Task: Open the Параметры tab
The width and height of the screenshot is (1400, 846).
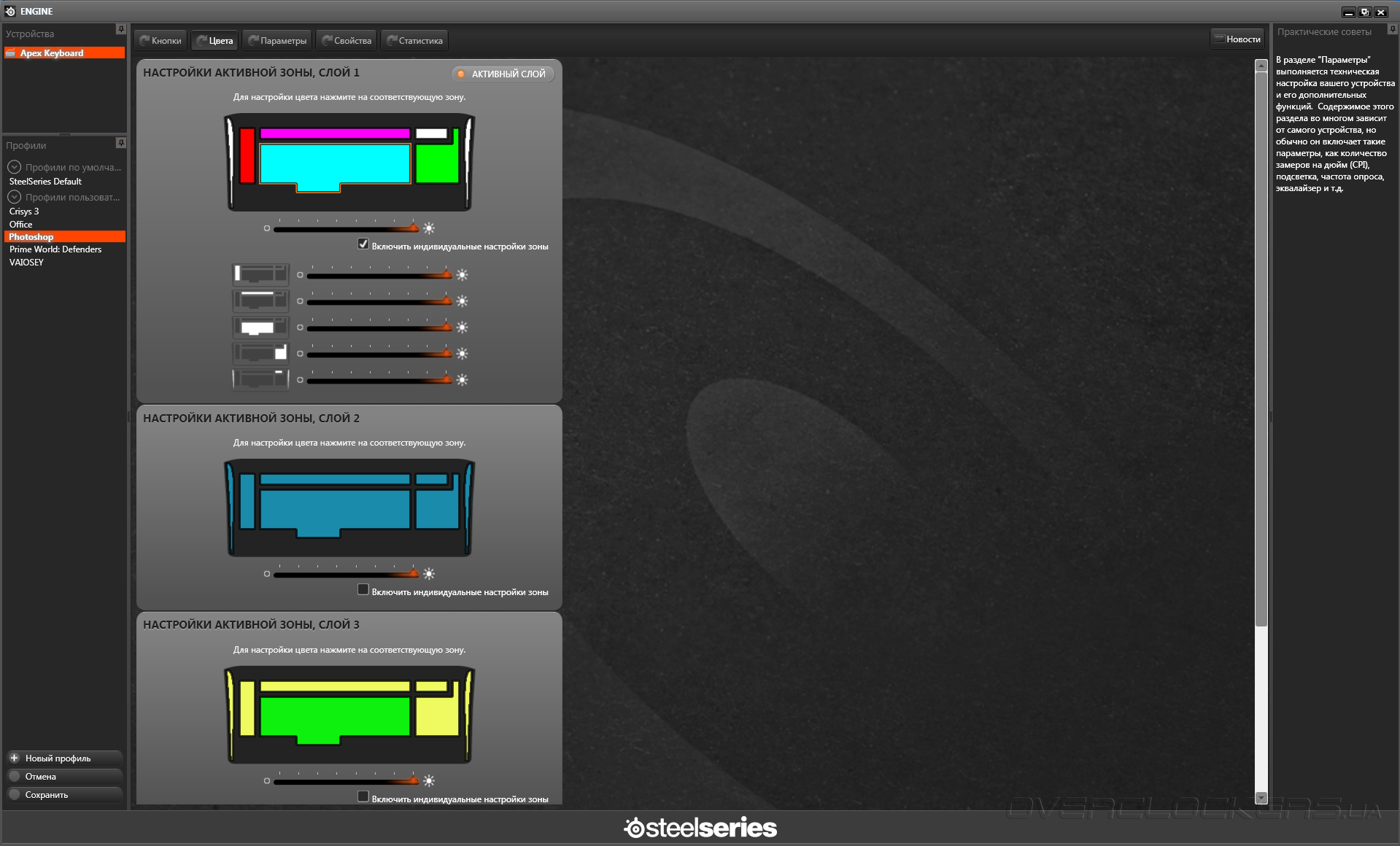Action: [277, 41]
